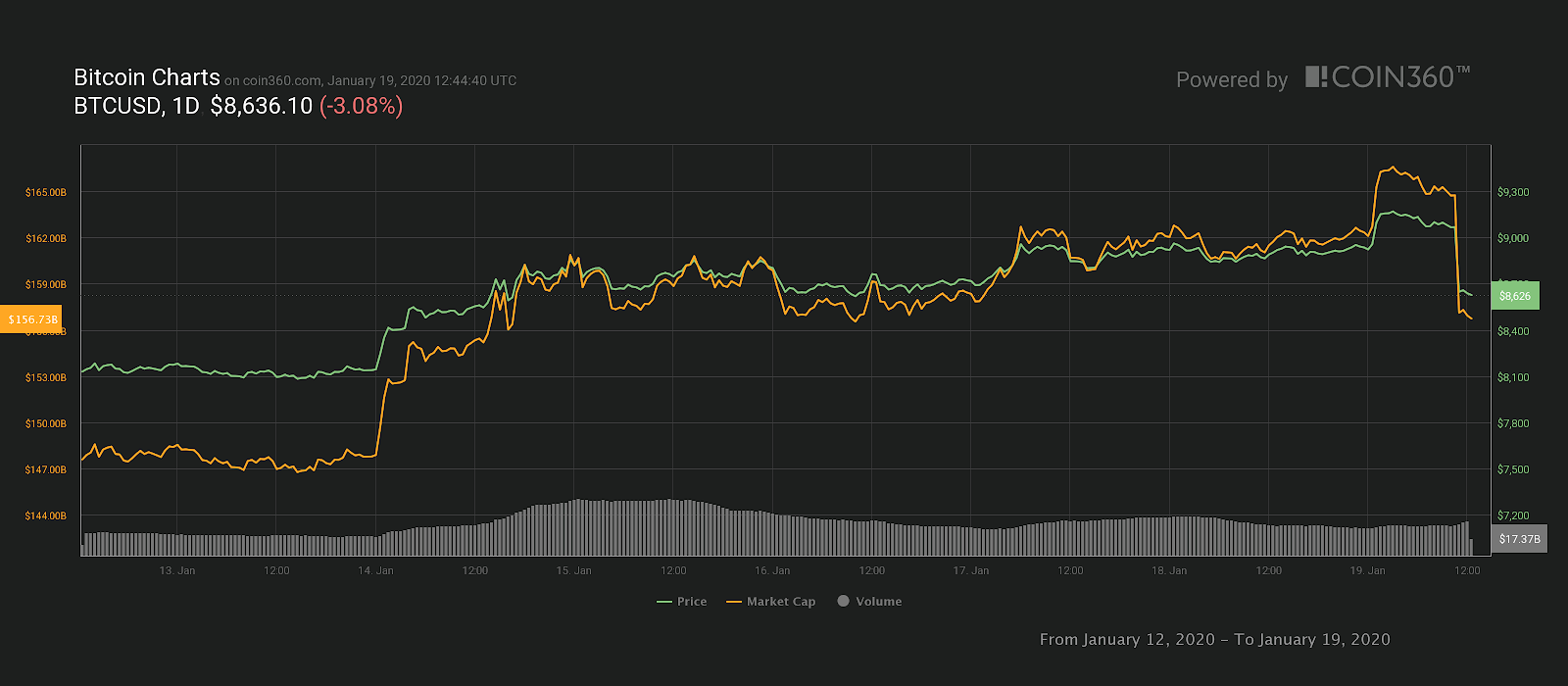
Task: Open the coin360.com source link text
Action: click(282, 81)
